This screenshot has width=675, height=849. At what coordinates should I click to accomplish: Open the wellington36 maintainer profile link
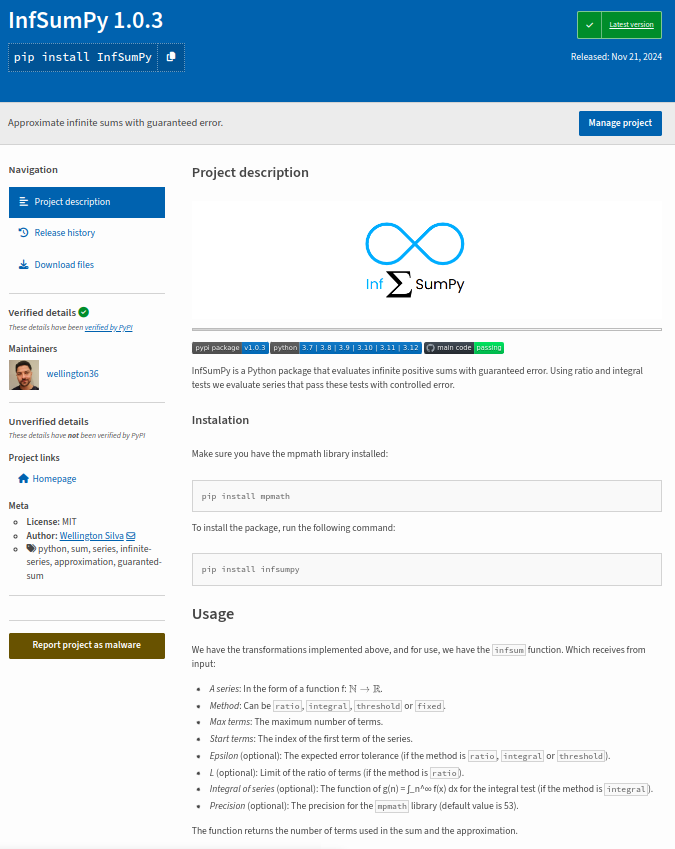73,374
